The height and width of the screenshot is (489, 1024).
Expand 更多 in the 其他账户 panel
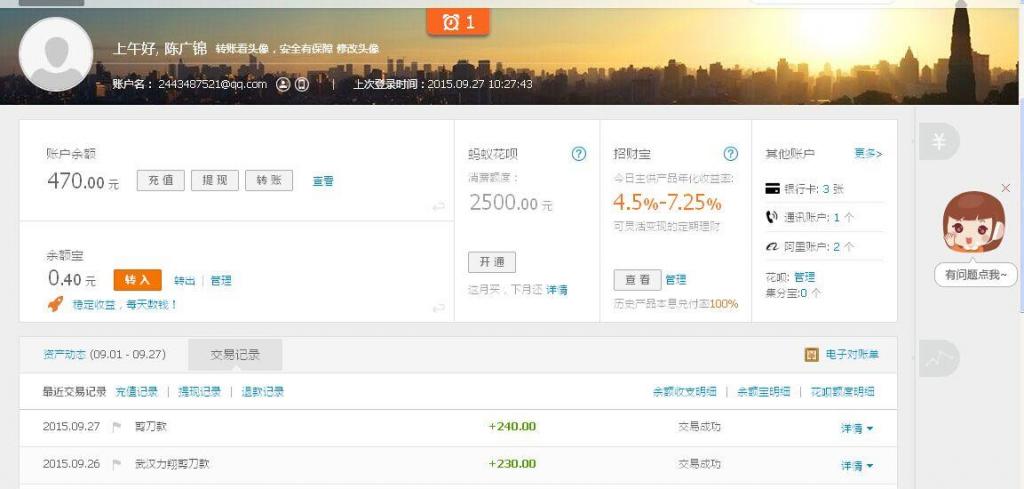[x=868, y=154]
